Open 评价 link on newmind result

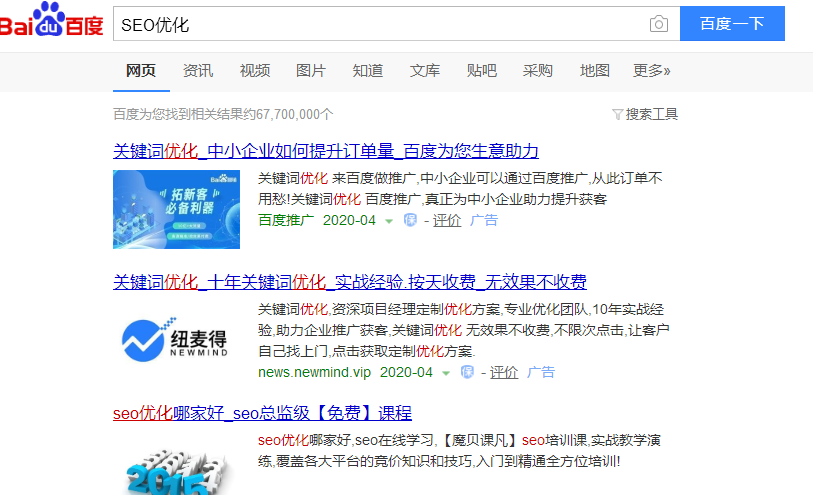pyautogui.click(x=504, y=372)
